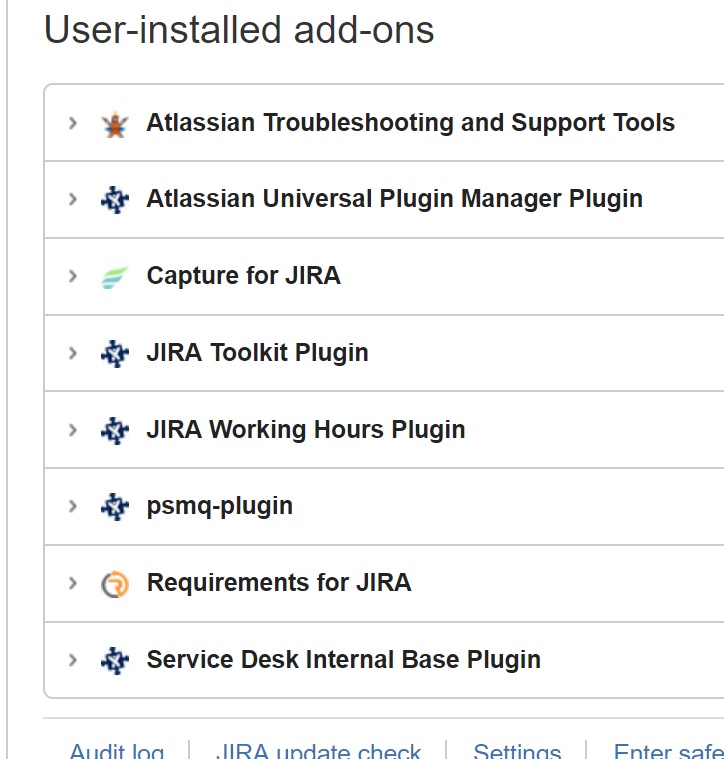The height and width of the screenshot is (759, 724).
Task: Open the JIRA update check link
Action: 318,751
